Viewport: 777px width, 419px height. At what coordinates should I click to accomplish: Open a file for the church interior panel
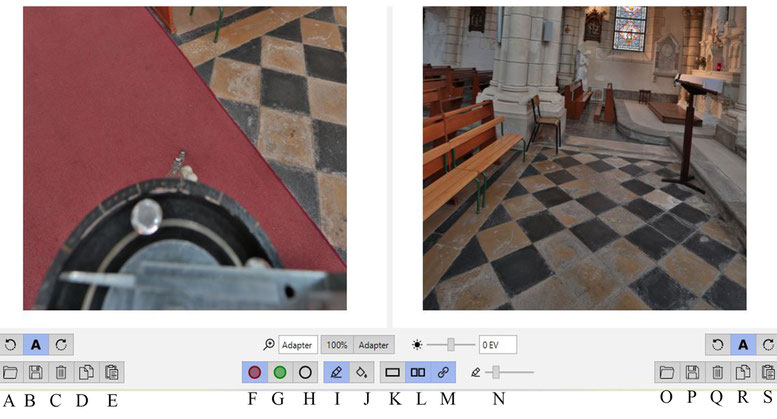tap(667, 372)
